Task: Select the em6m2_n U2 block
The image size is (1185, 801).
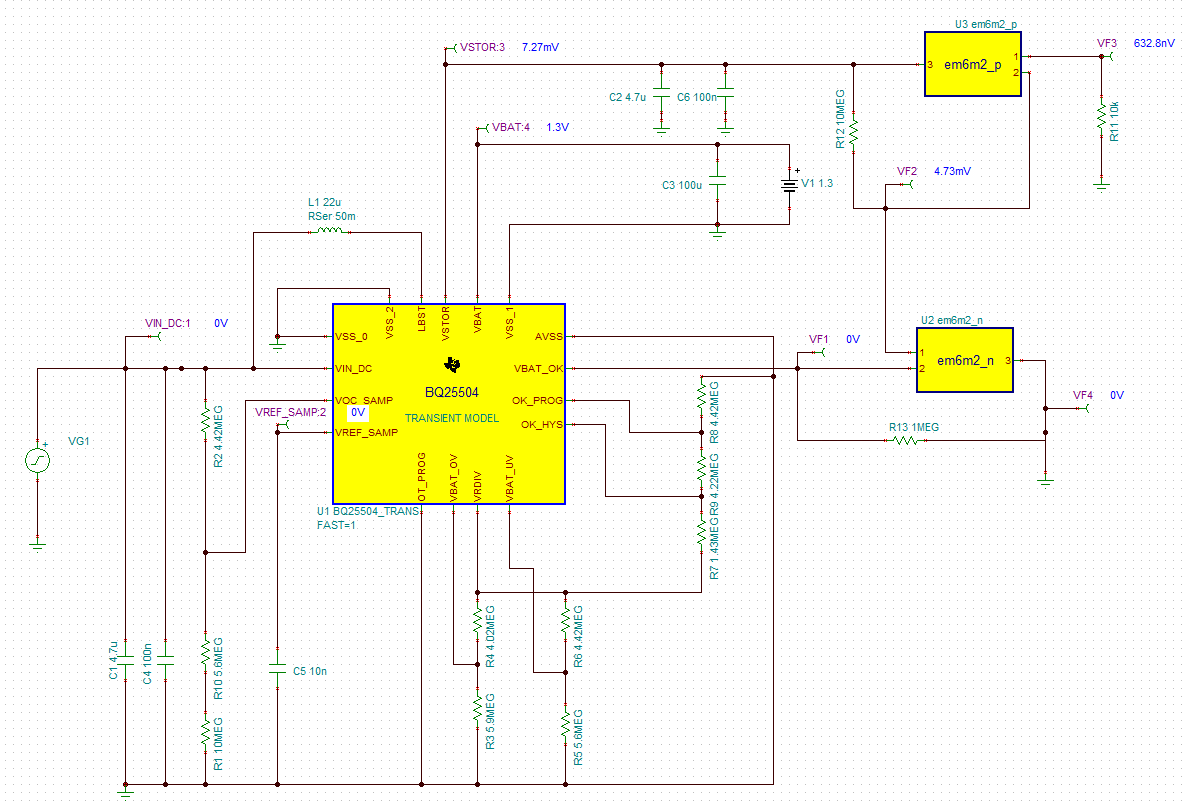Action: tap(965, 360)
